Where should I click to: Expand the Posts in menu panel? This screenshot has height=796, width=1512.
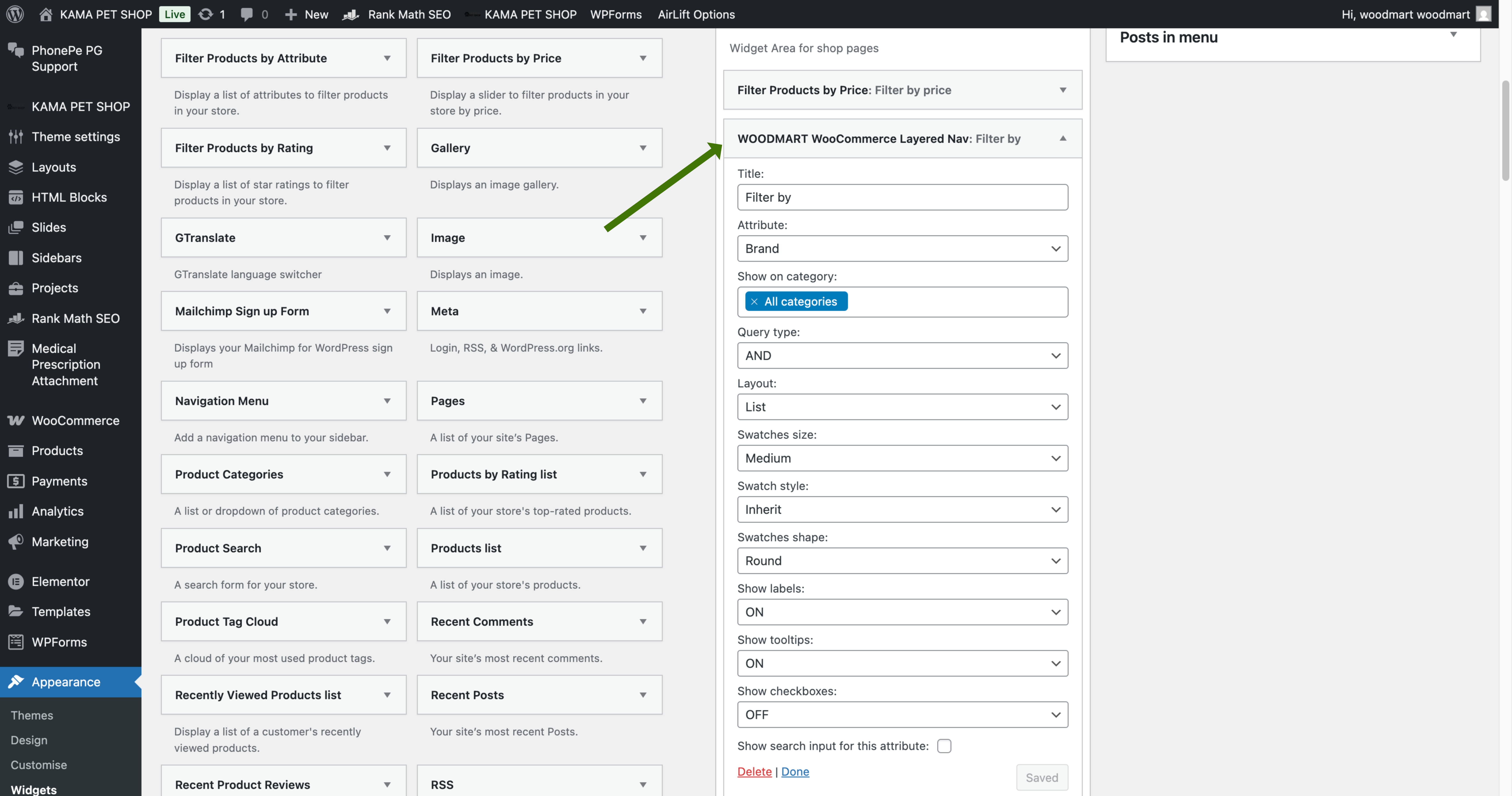pos(1453,35)
